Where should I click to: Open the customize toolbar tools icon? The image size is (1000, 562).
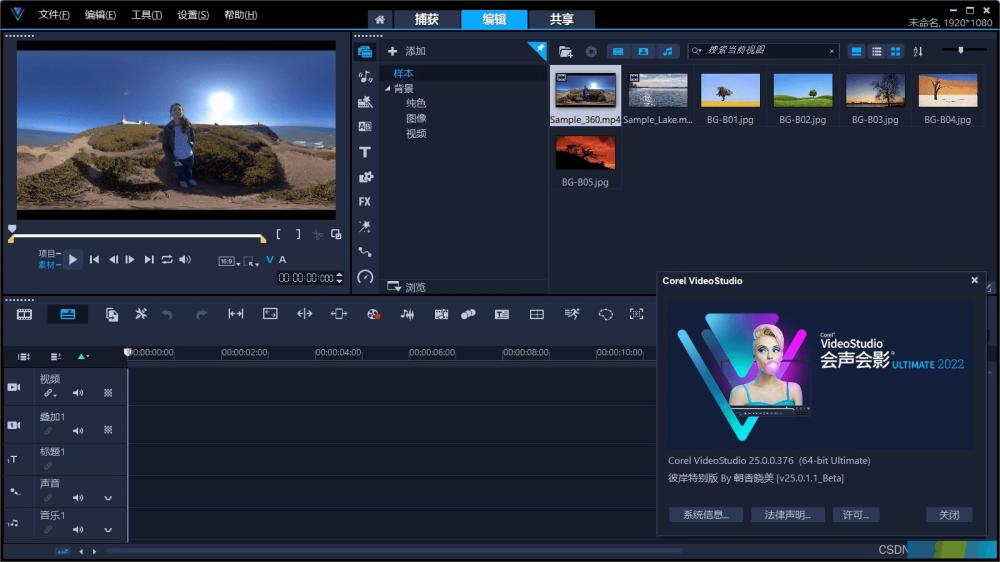[x=141, y=314]
